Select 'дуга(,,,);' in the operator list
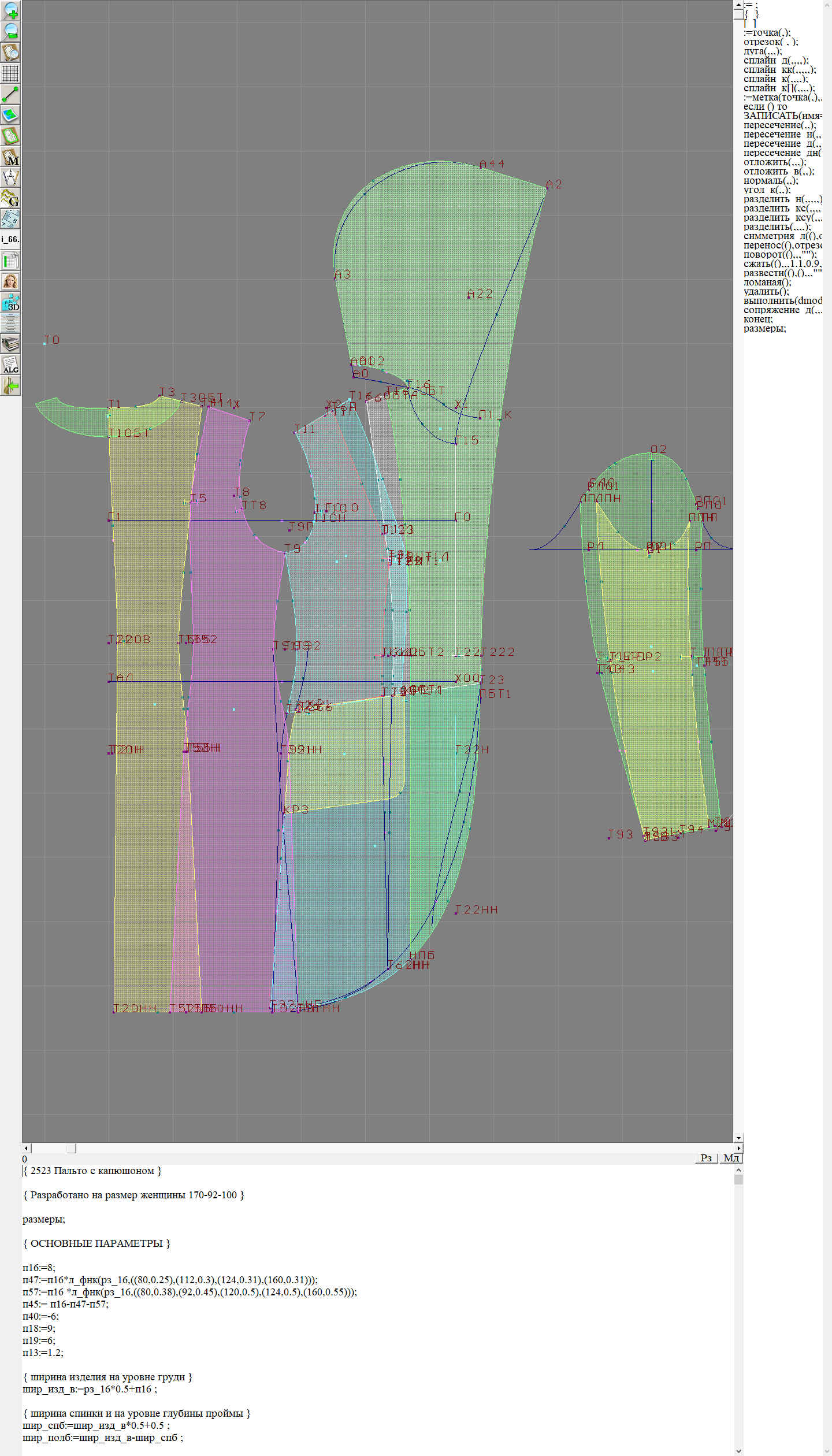Viewport: 832px width, 1456px height. [x=763, y=51]
